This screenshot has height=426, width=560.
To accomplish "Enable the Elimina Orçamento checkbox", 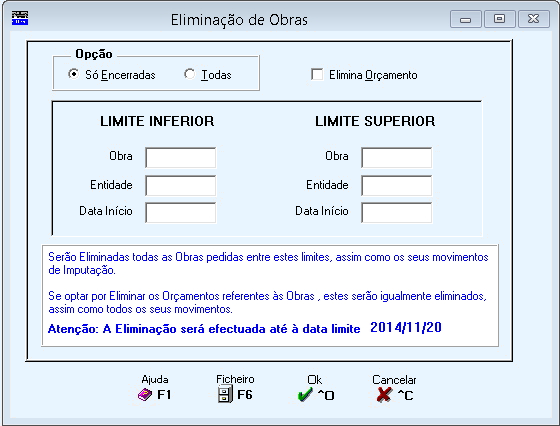I will click(317, 75).
